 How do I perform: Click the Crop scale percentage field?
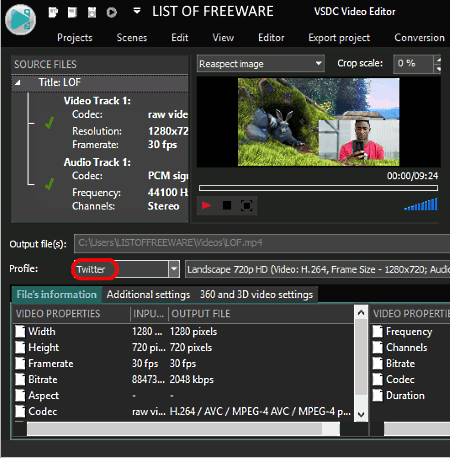coord(413,63)
